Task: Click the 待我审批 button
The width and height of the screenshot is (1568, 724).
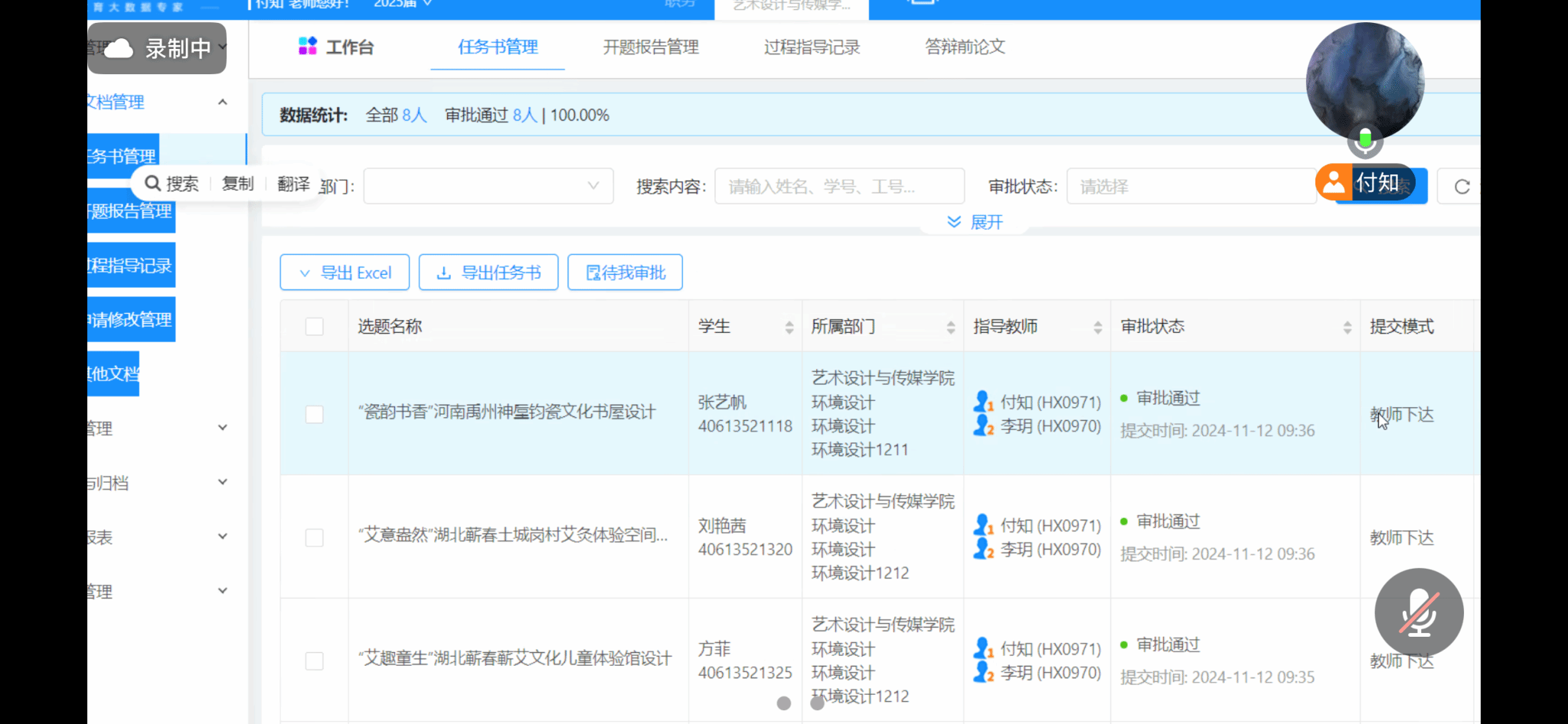Action: (625, 272)
